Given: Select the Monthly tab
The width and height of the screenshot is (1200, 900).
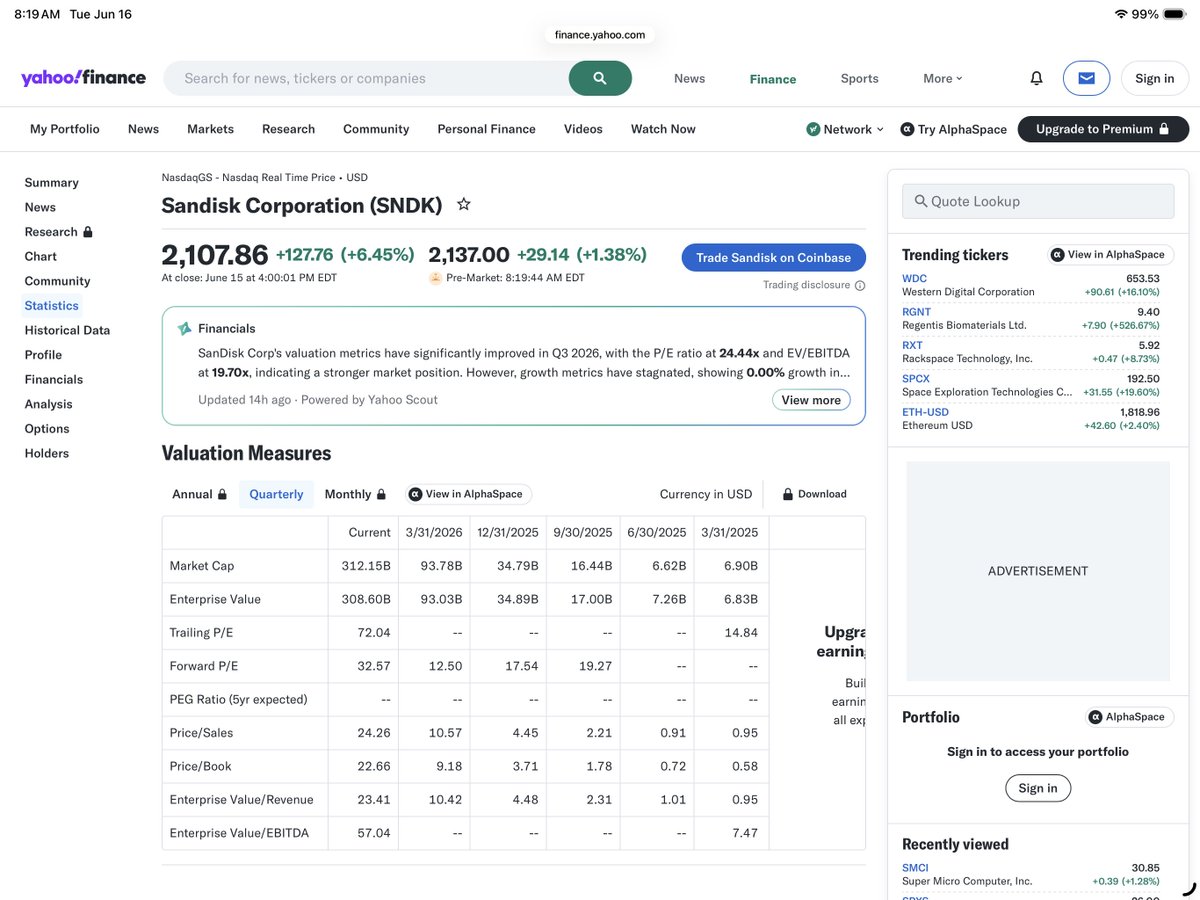Looking at the screenshot, I should tap(355, 494).
